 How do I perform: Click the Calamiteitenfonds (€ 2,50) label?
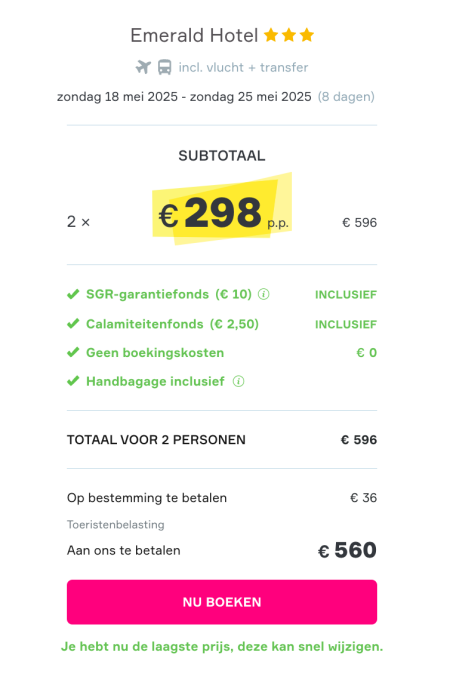[x=173, y=324]
